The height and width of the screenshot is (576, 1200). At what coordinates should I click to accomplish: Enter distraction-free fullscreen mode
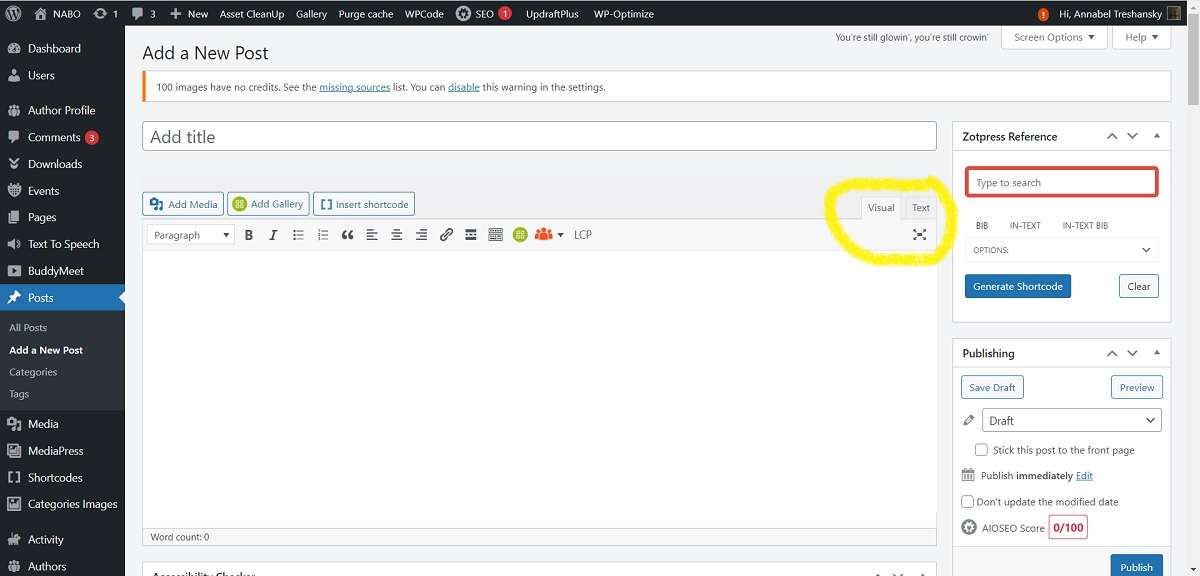[920, 235]
